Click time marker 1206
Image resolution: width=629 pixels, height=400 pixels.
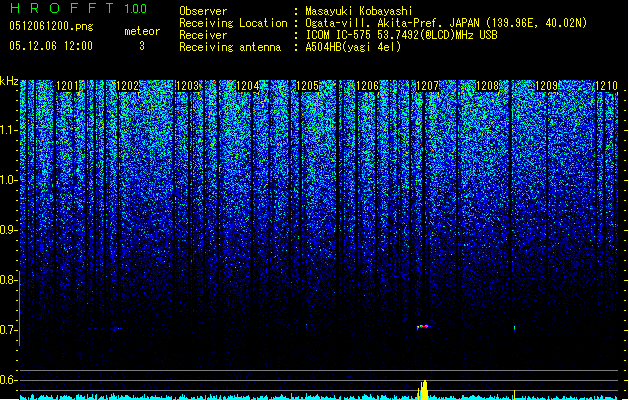point(367,86)
